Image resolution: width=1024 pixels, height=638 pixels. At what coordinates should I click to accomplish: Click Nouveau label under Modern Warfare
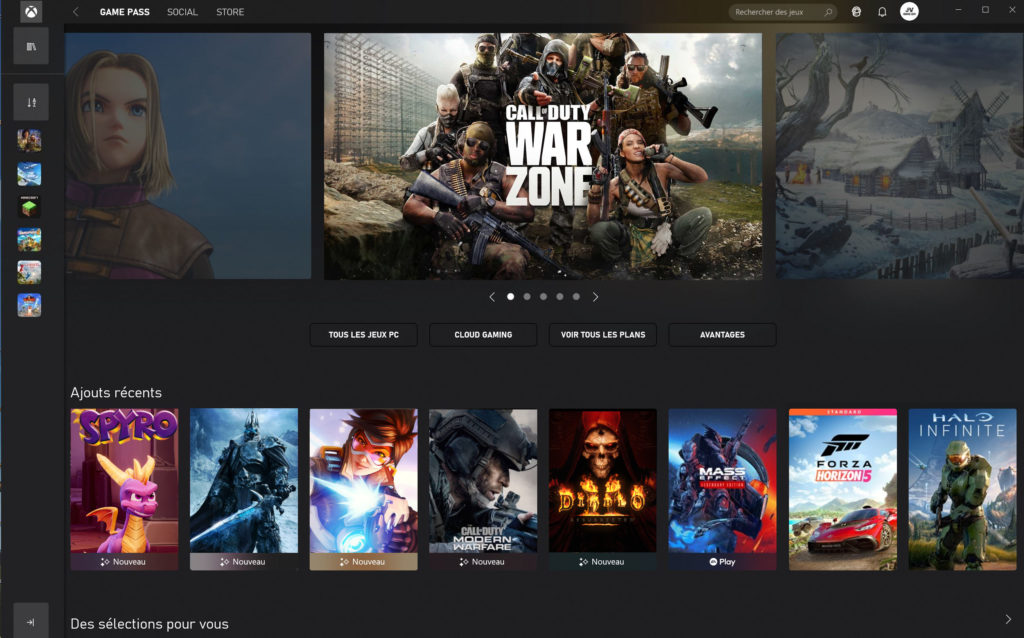(x=483, y=562)
